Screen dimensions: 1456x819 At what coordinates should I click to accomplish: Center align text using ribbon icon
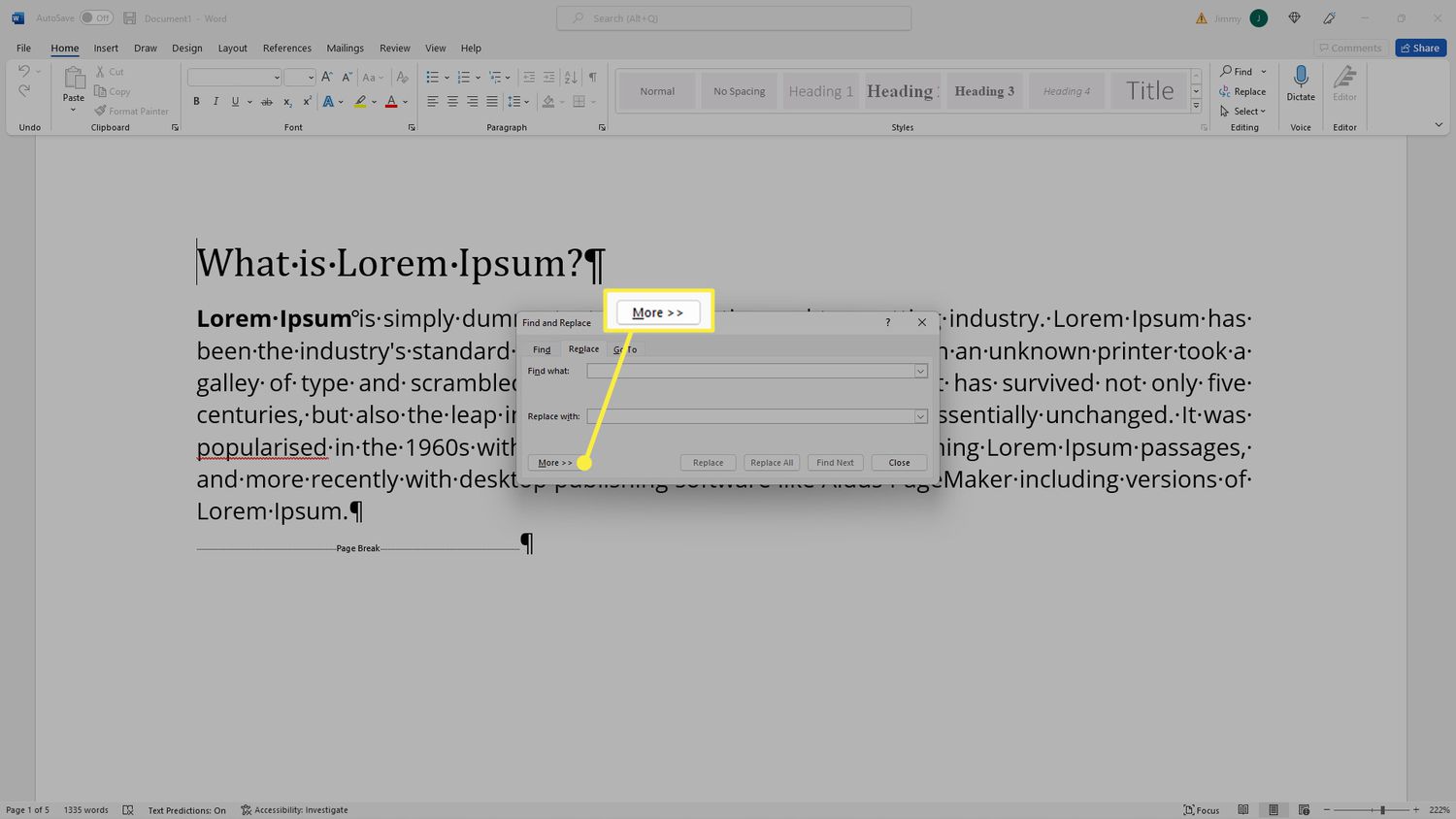tap(452, 102)
